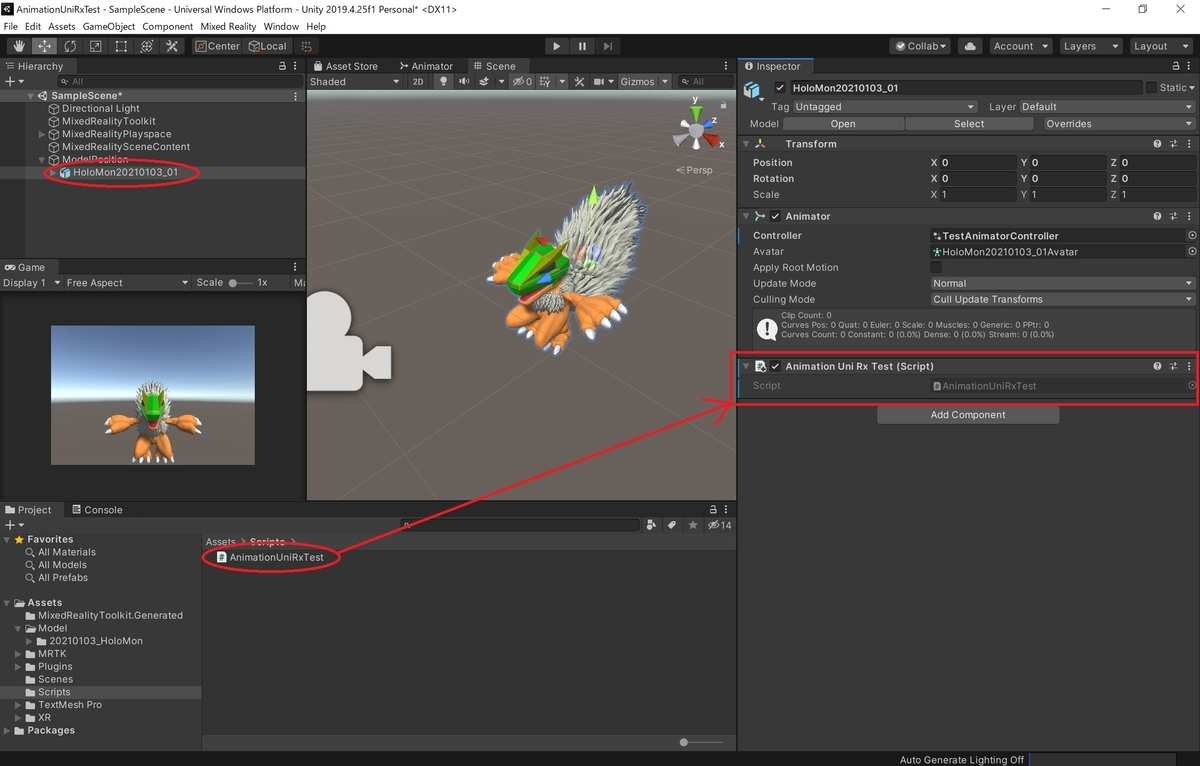The height and width of the screenshot is (766, 1200).
Task: Click the model Select button
Action: click(969, 124)
